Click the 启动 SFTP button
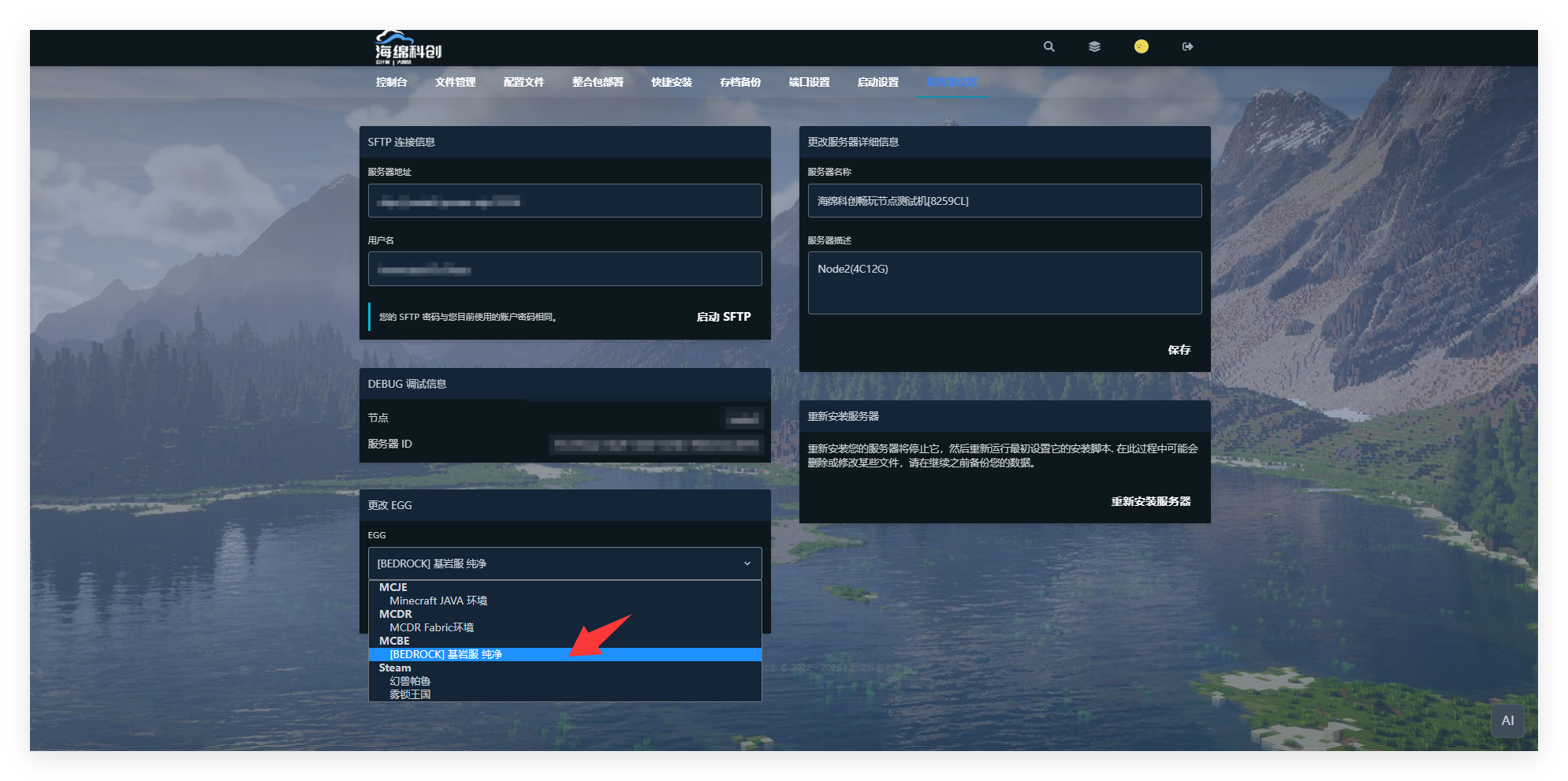The height and width of the screenshot is (781, 1568). point(723,317)
